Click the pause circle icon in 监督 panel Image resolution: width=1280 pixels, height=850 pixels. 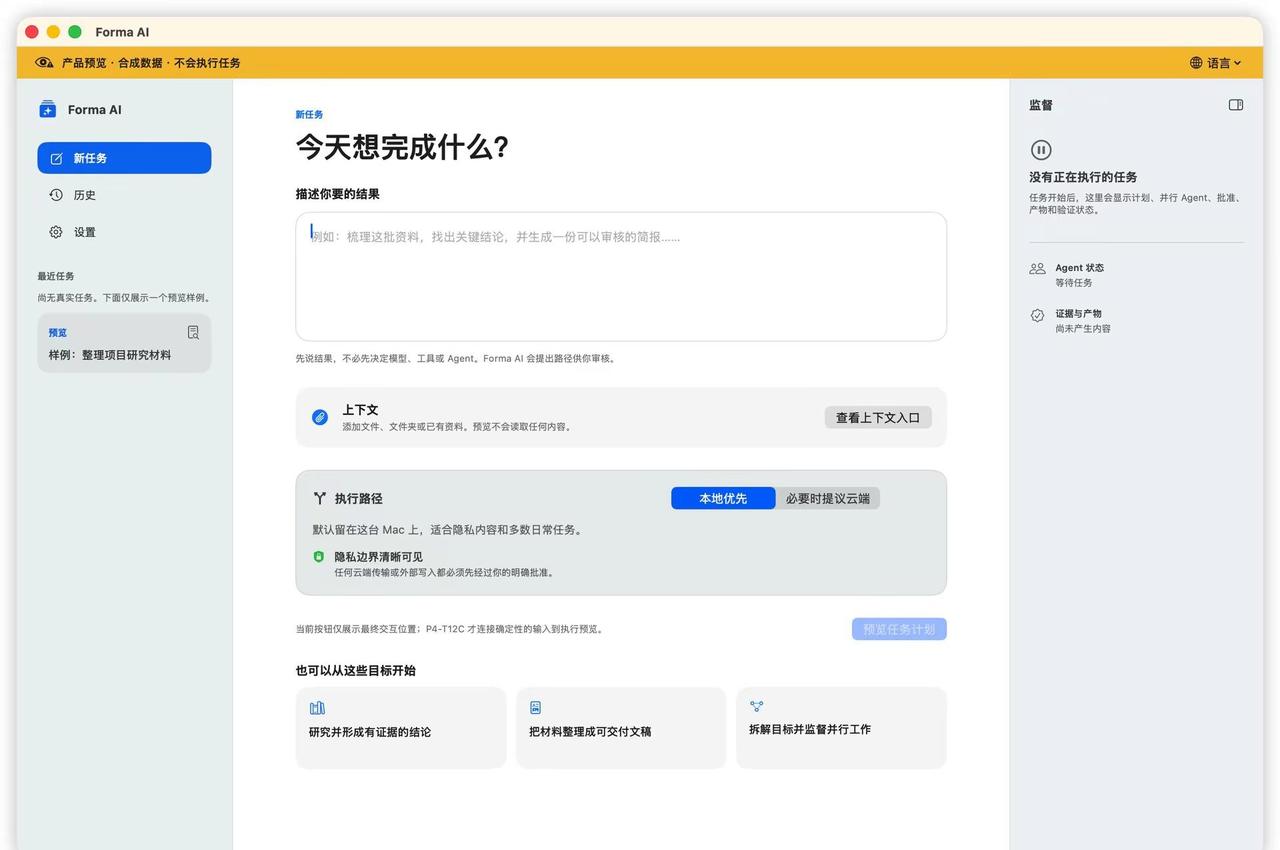(1041, 150)
